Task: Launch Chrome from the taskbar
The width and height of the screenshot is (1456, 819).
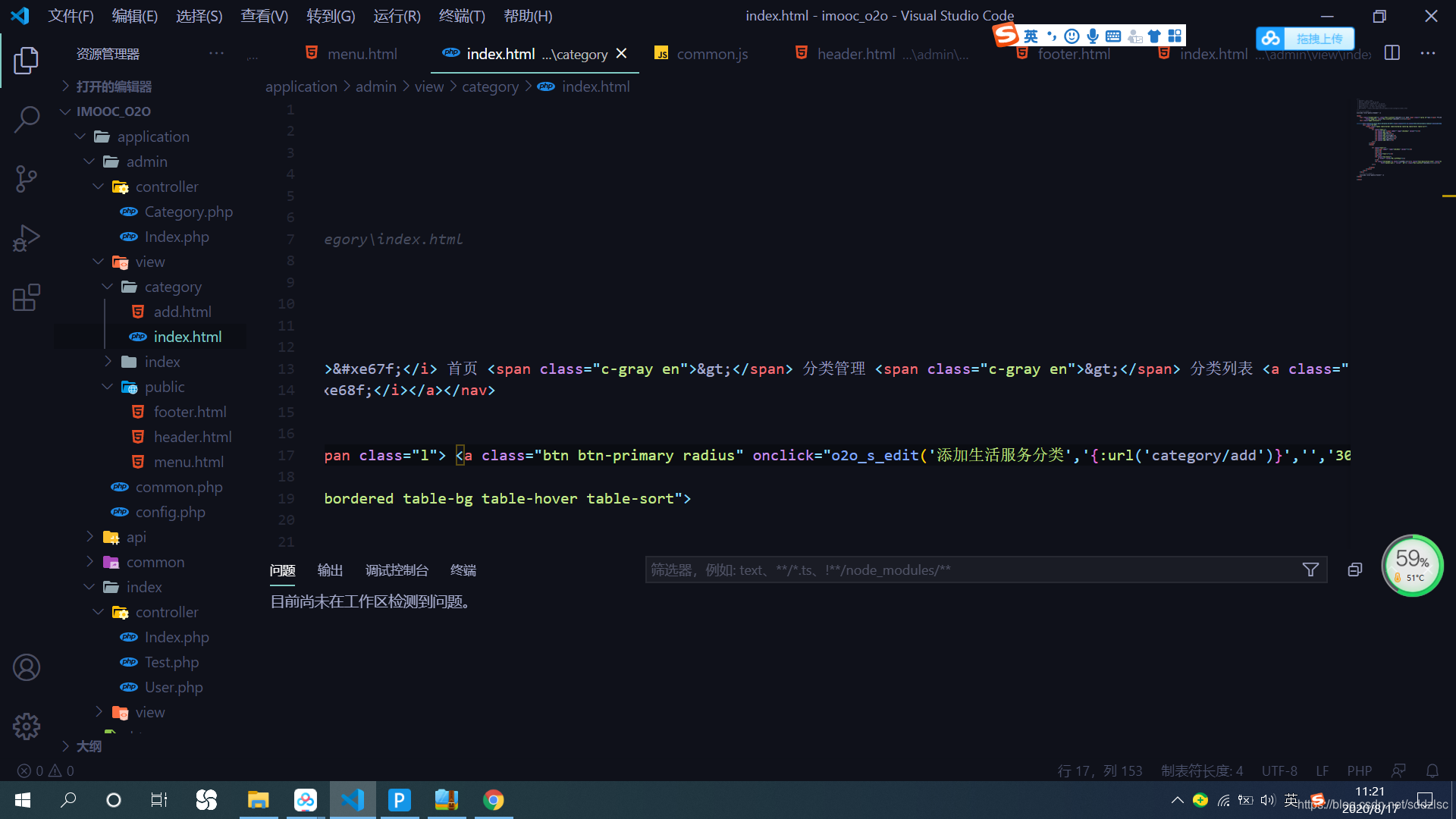Action: [494, 800]
